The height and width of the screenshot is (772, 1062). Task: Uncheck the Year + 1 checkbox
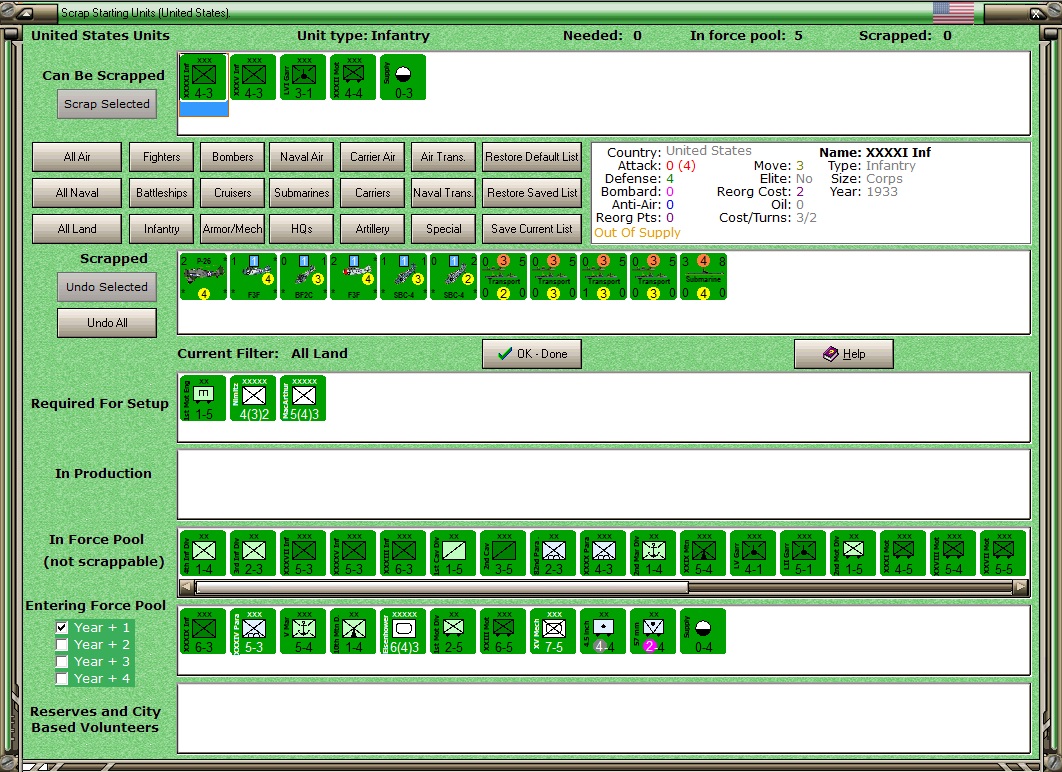(x=62, y=628)
